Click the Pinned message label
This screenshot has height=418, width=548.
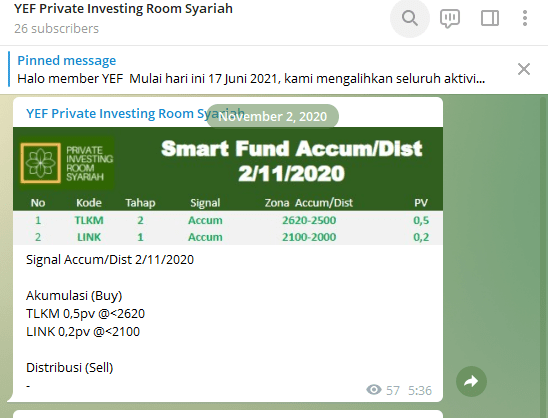[x=66, y=60]
